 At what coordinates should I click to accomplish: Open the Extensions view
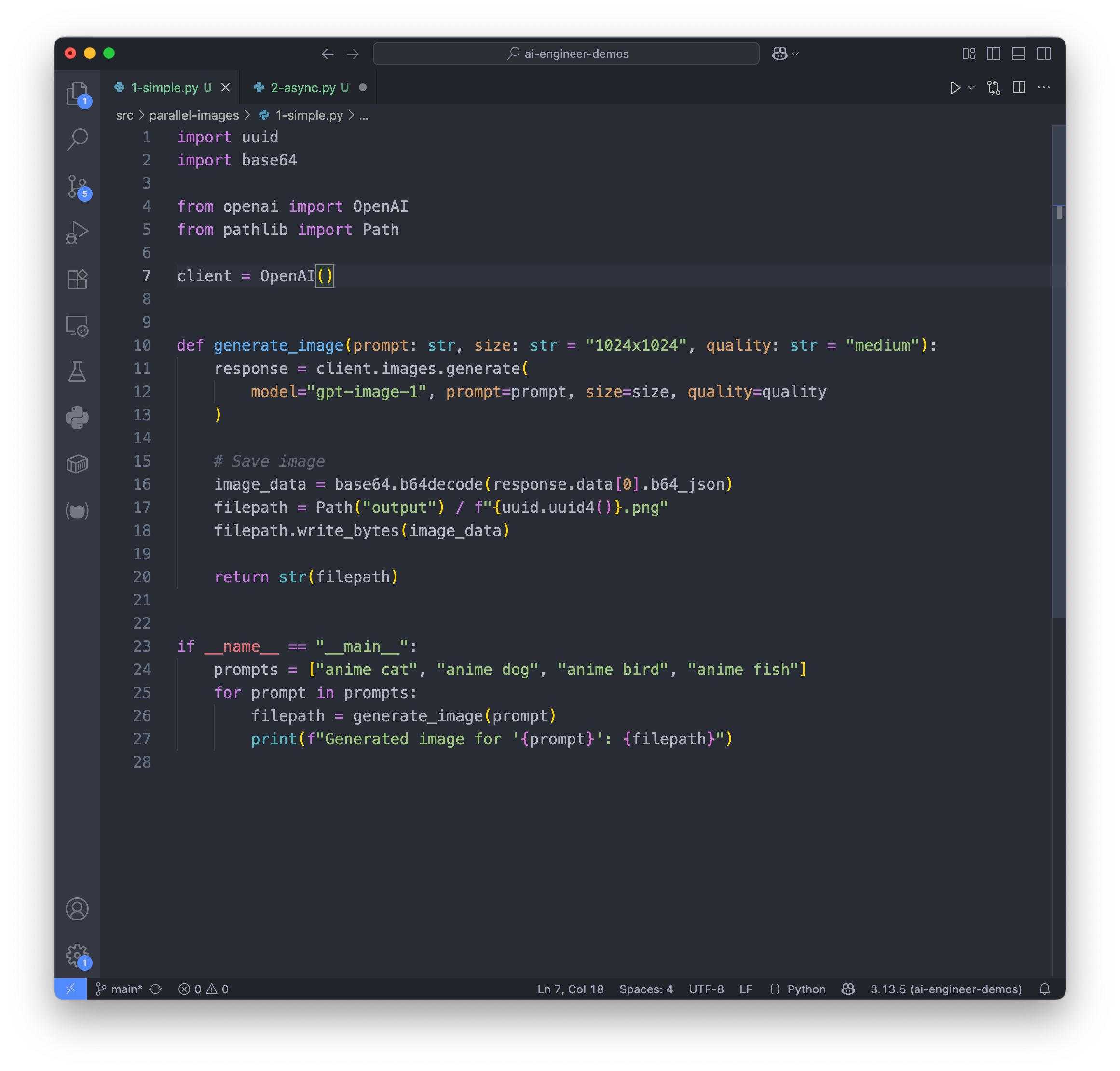(x=78, y=279)
